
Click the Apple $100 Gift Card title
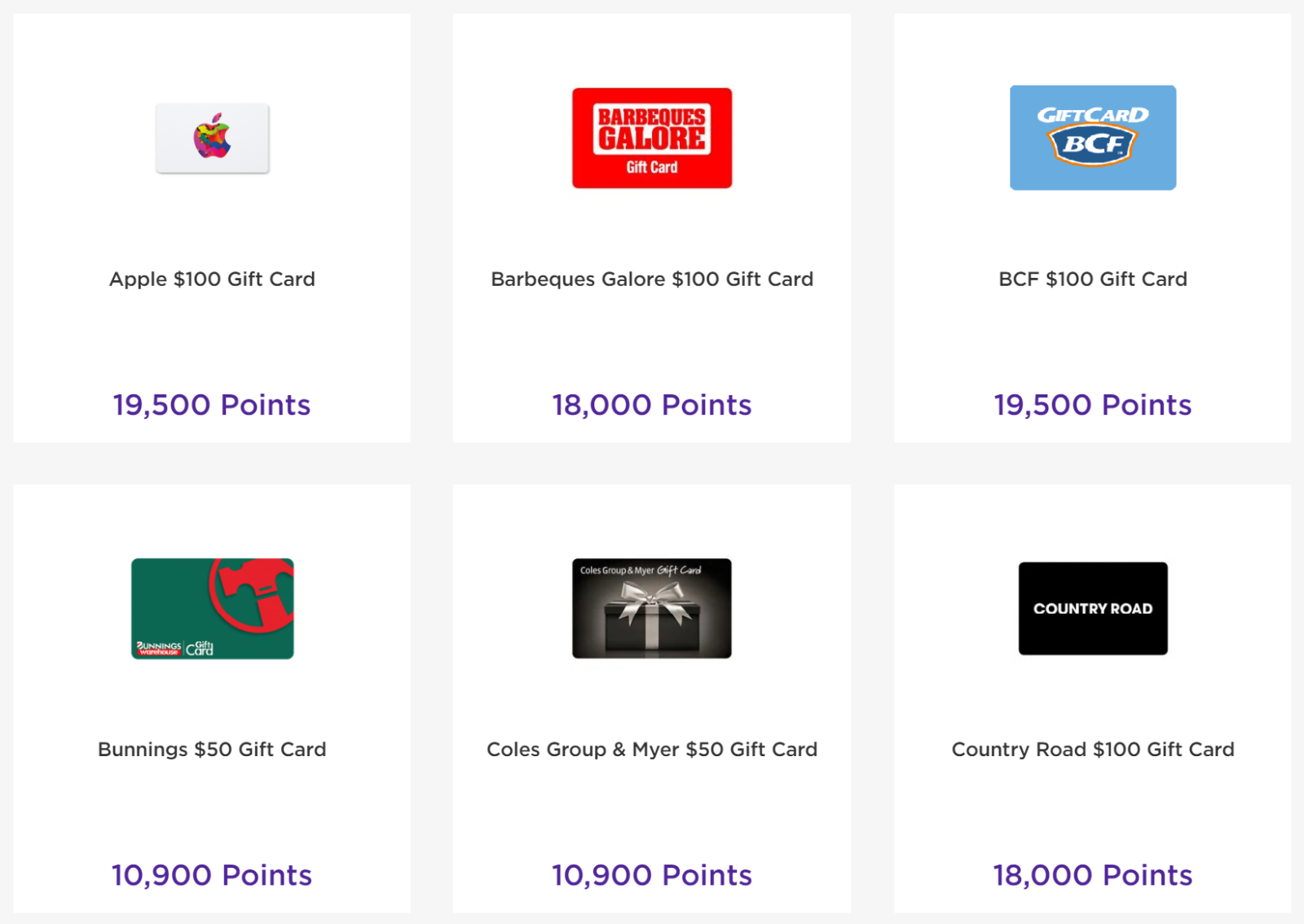[x=212, y=279]
